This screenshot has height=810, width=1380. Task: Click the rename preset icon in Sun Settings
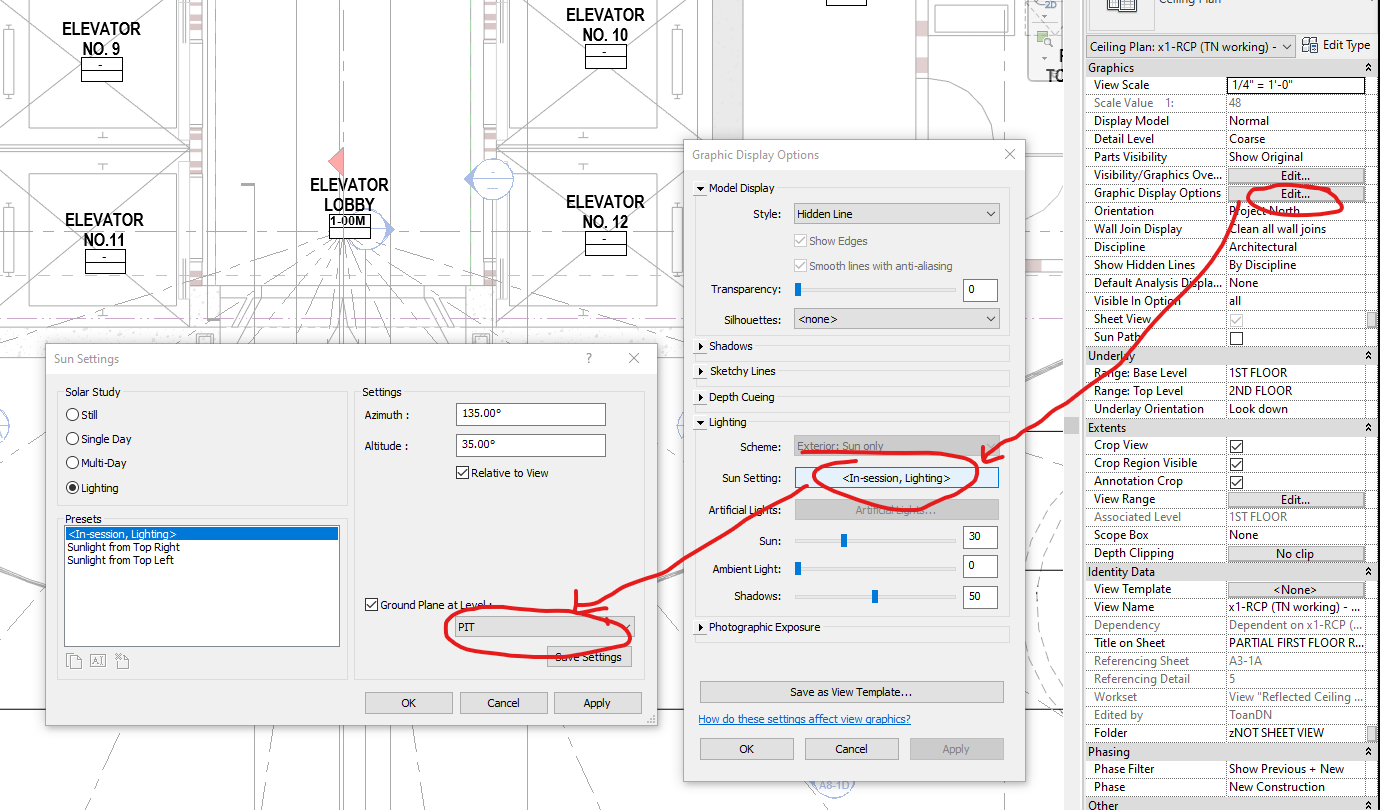100,661
